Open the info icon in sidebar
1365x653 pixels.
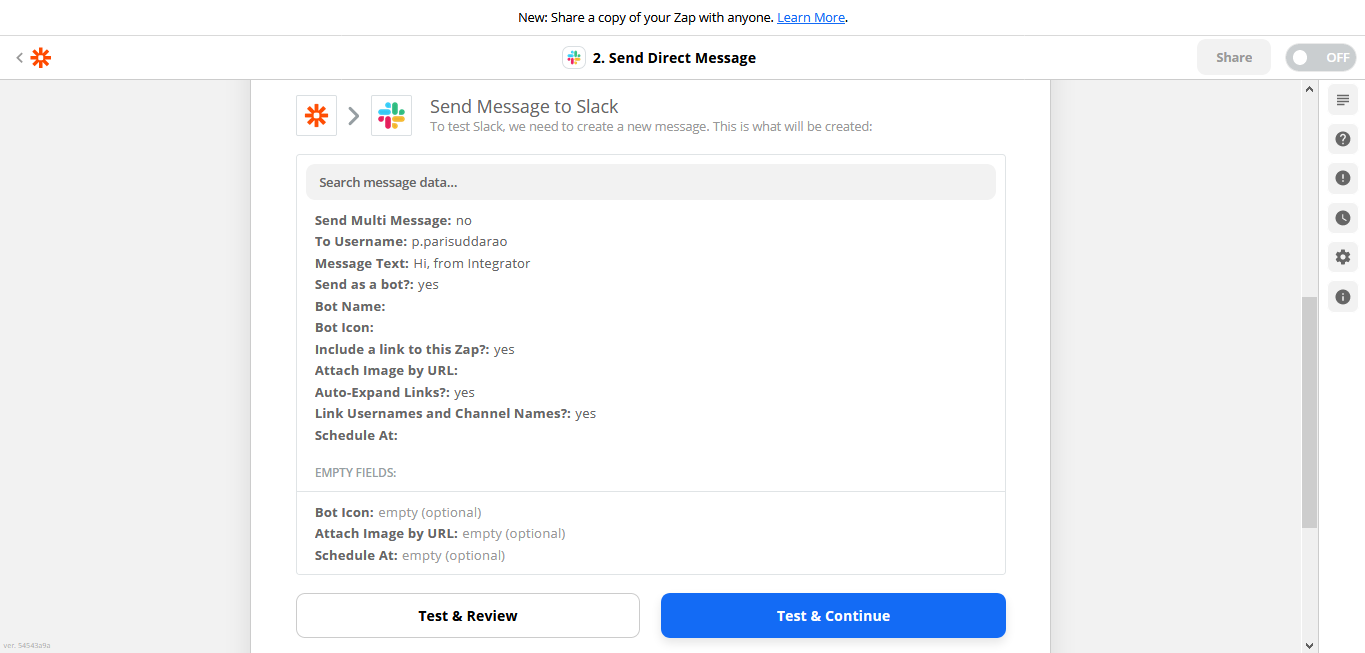(x=1342, y=297)
